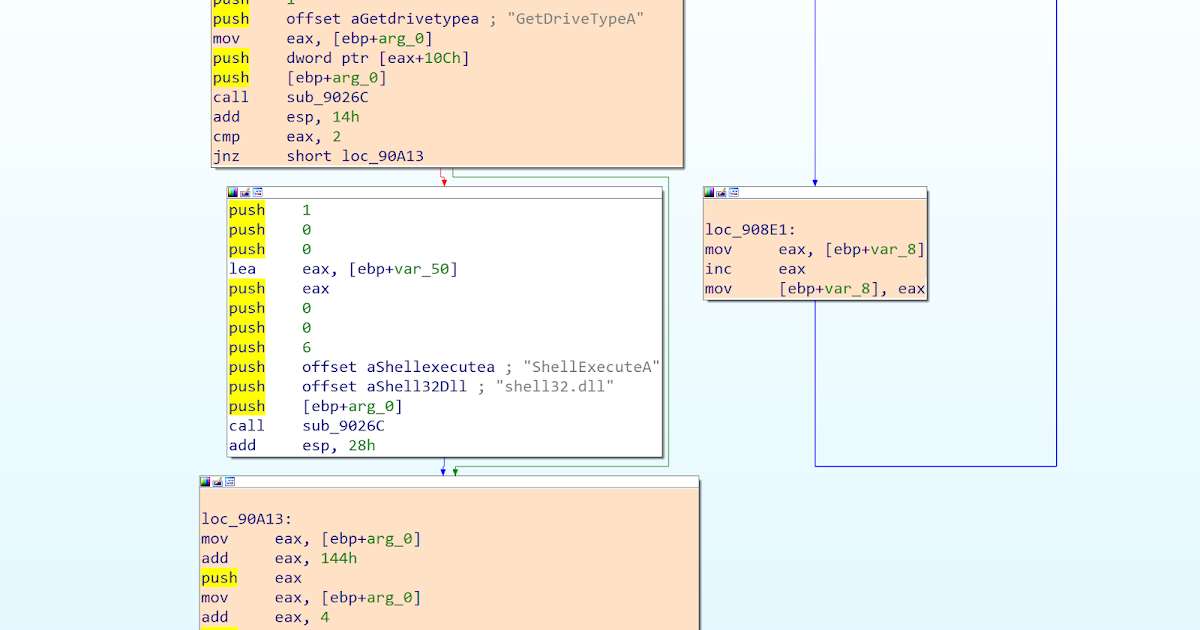
Task: Click the 'inc' instruction mnemonic
Action: click(x=718, y=269)
